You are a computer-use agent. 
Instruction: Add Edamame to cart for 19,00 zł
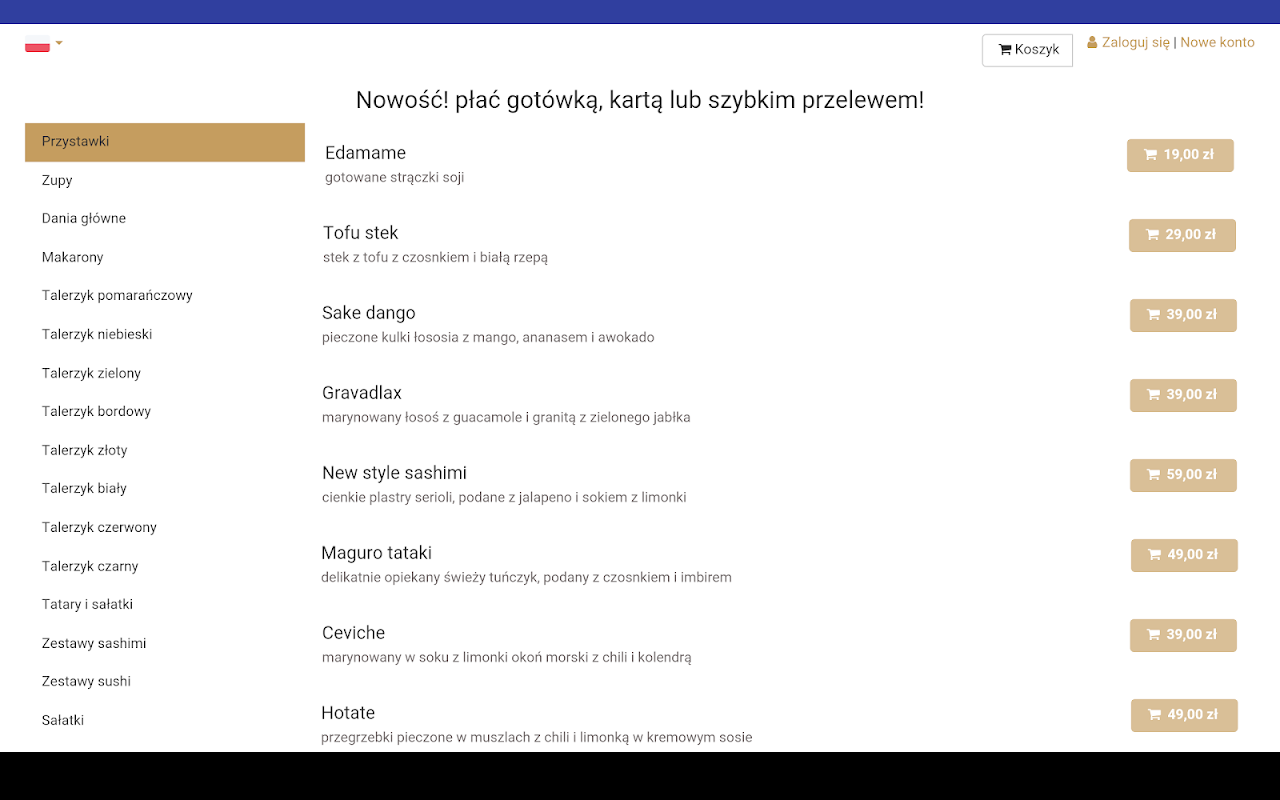(x=1180, y=155)
